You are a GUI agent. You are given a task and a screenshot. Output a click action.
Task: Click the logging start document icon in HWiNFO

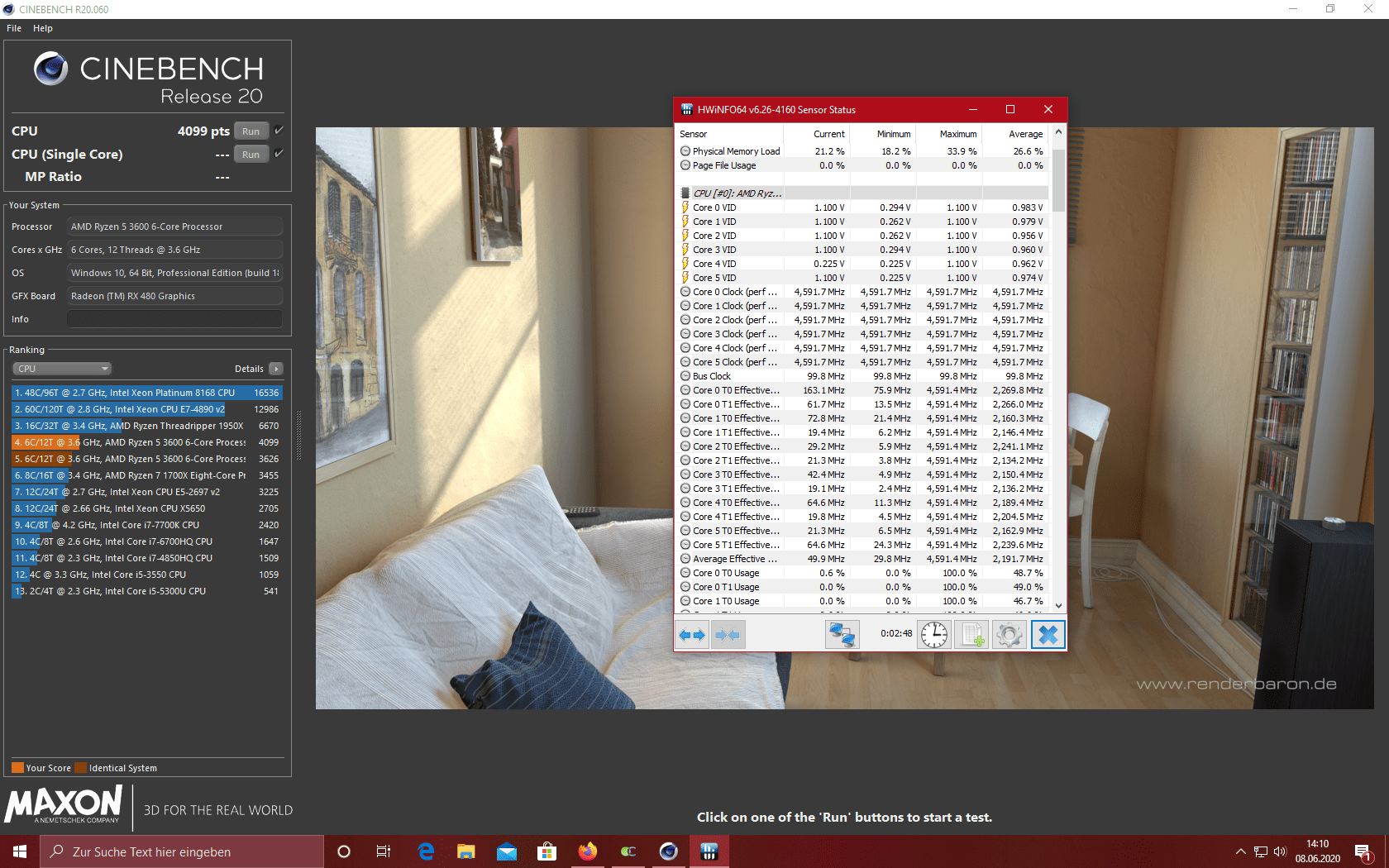[971, 635]
